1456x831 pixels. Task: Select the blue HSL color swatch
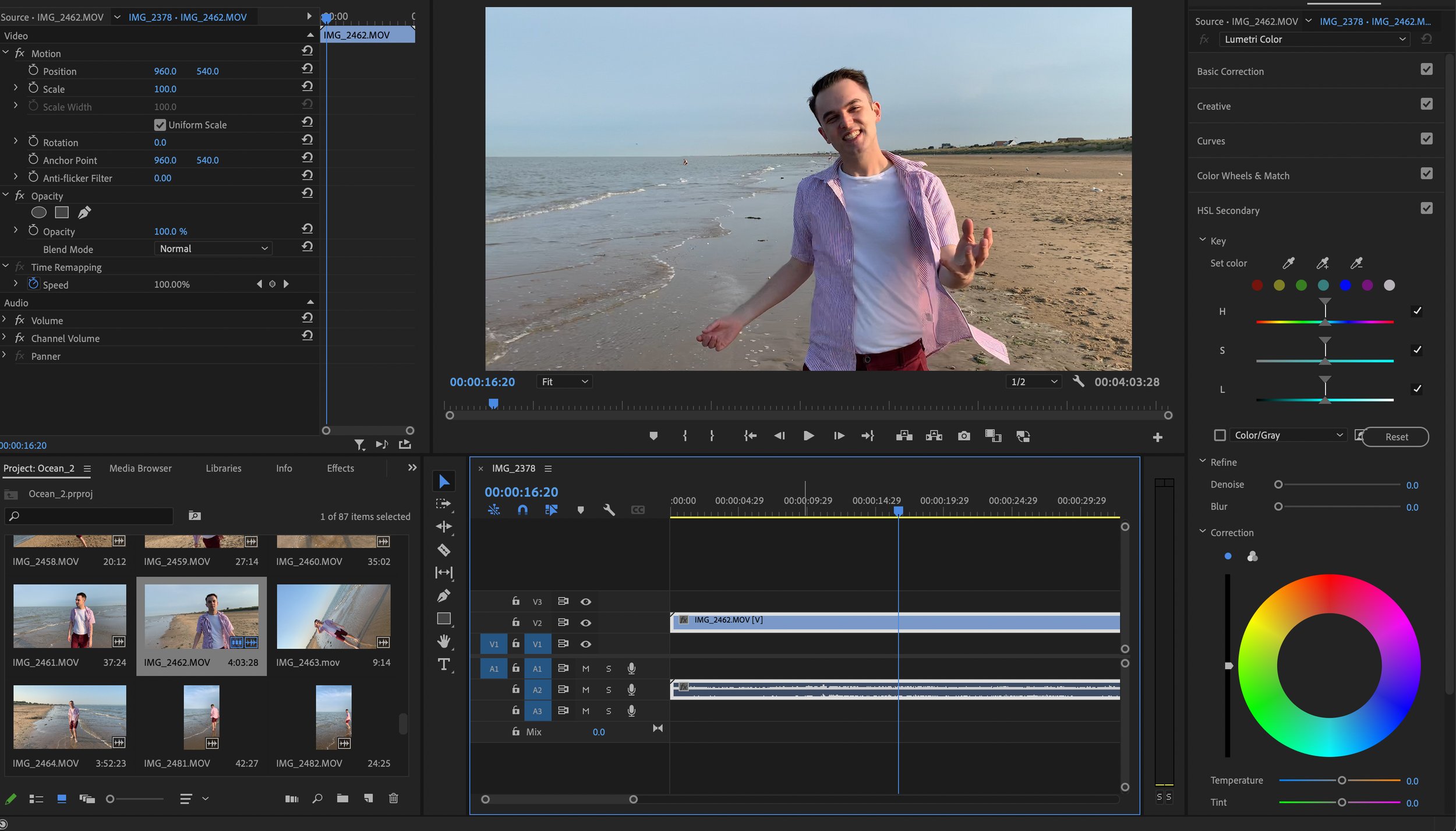pyautogui.click(x=1345, y=285)
